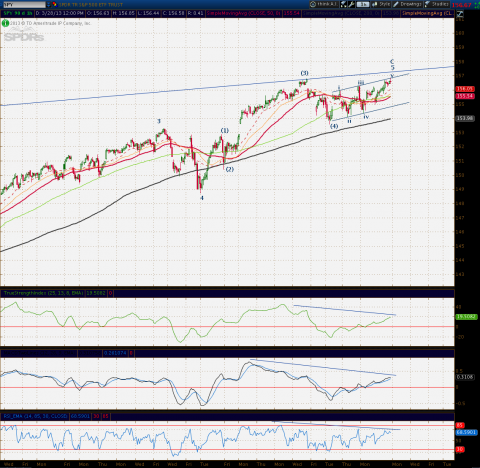Click the RSI_EMA (14, 85, 30, CLOSE) study header
This screenshot has height=468, width=480.
[35, 416]
